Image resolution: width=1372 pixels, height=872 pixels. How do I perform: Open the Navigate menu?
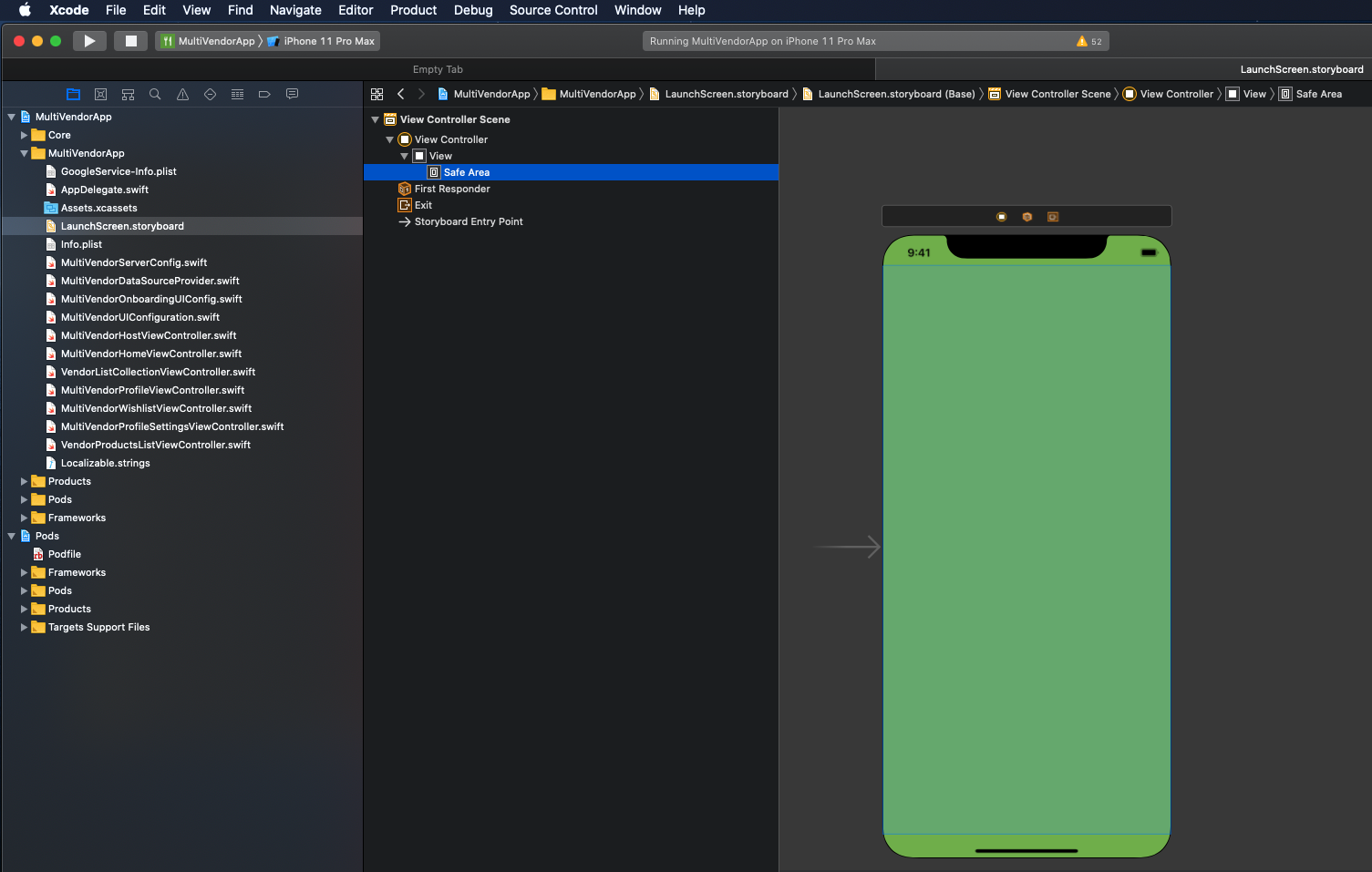[295, 10]
